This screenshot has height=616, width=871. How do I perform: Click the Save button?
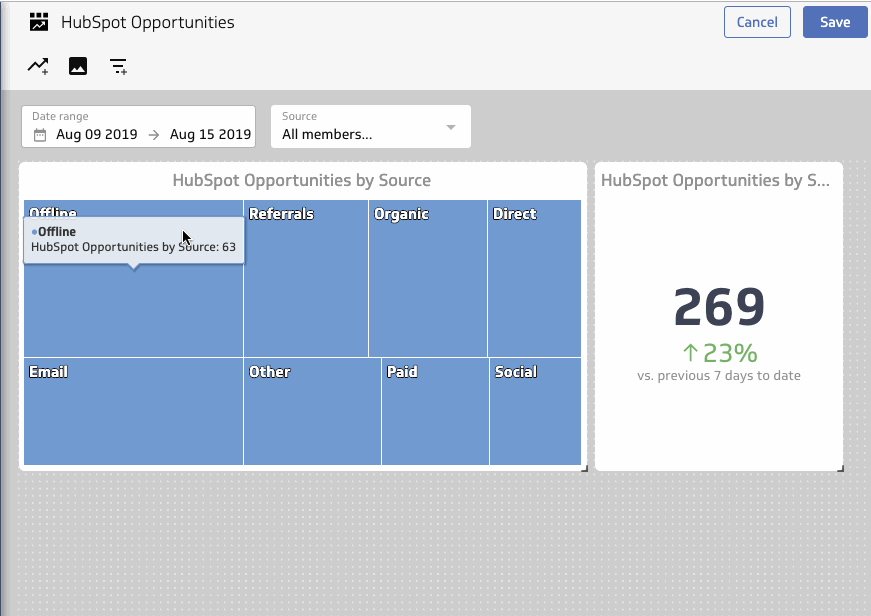pyautogui.click(x=835, y=21)
